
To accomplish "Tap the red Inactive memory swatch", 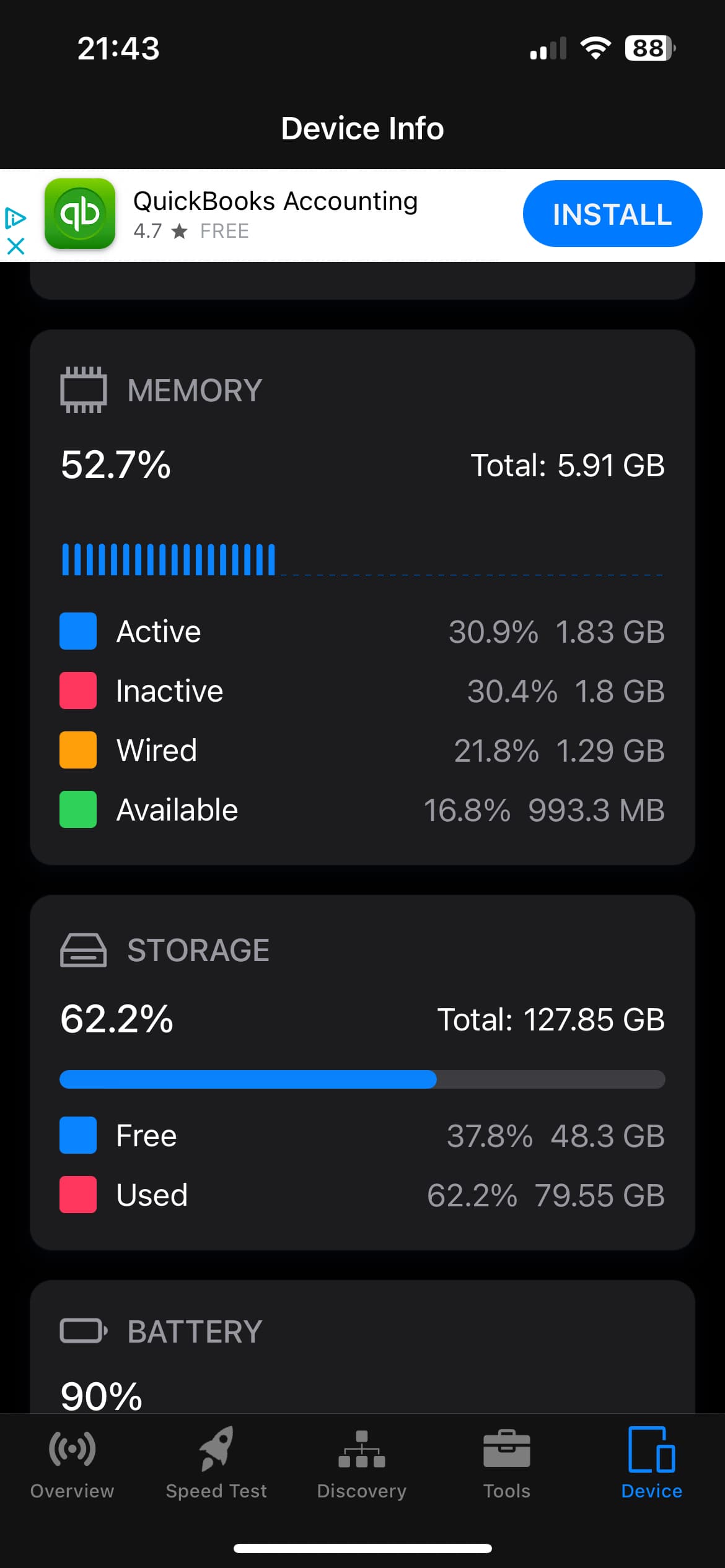I will [x=78, y=690].
